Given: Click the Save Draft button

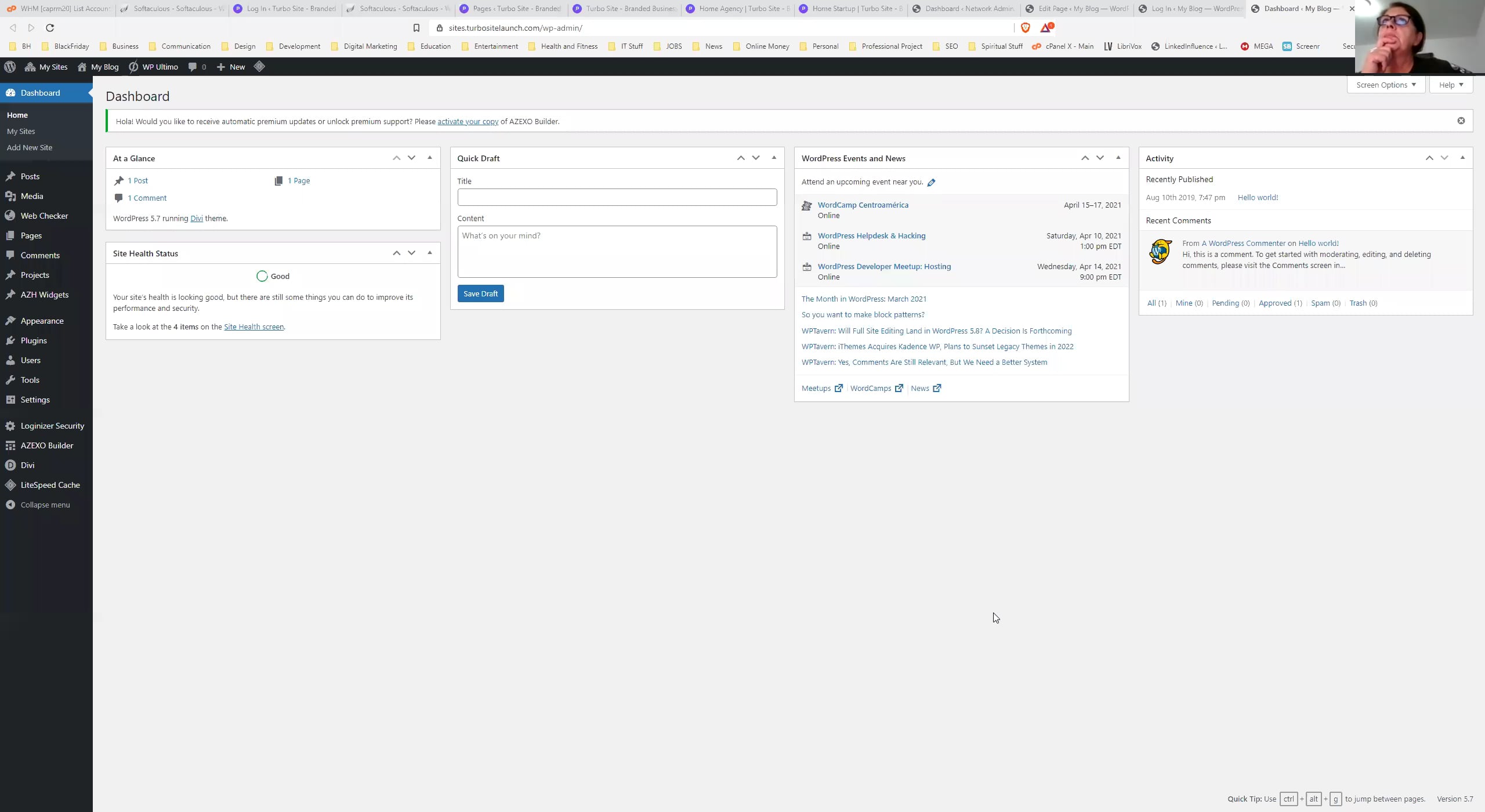Looking at the screenshot, I should tap(480, 293).
